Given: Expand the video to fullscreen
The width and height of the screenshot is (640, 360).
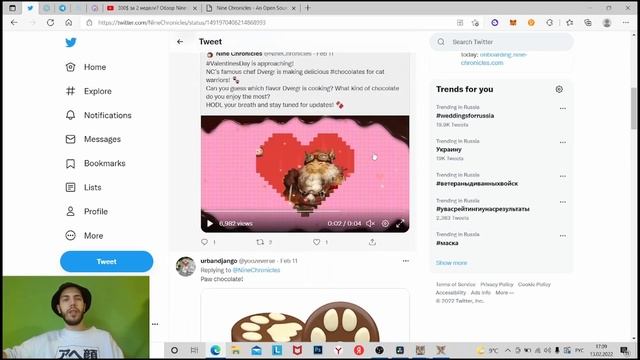Looking at the screenshot, I should [400, 223].
